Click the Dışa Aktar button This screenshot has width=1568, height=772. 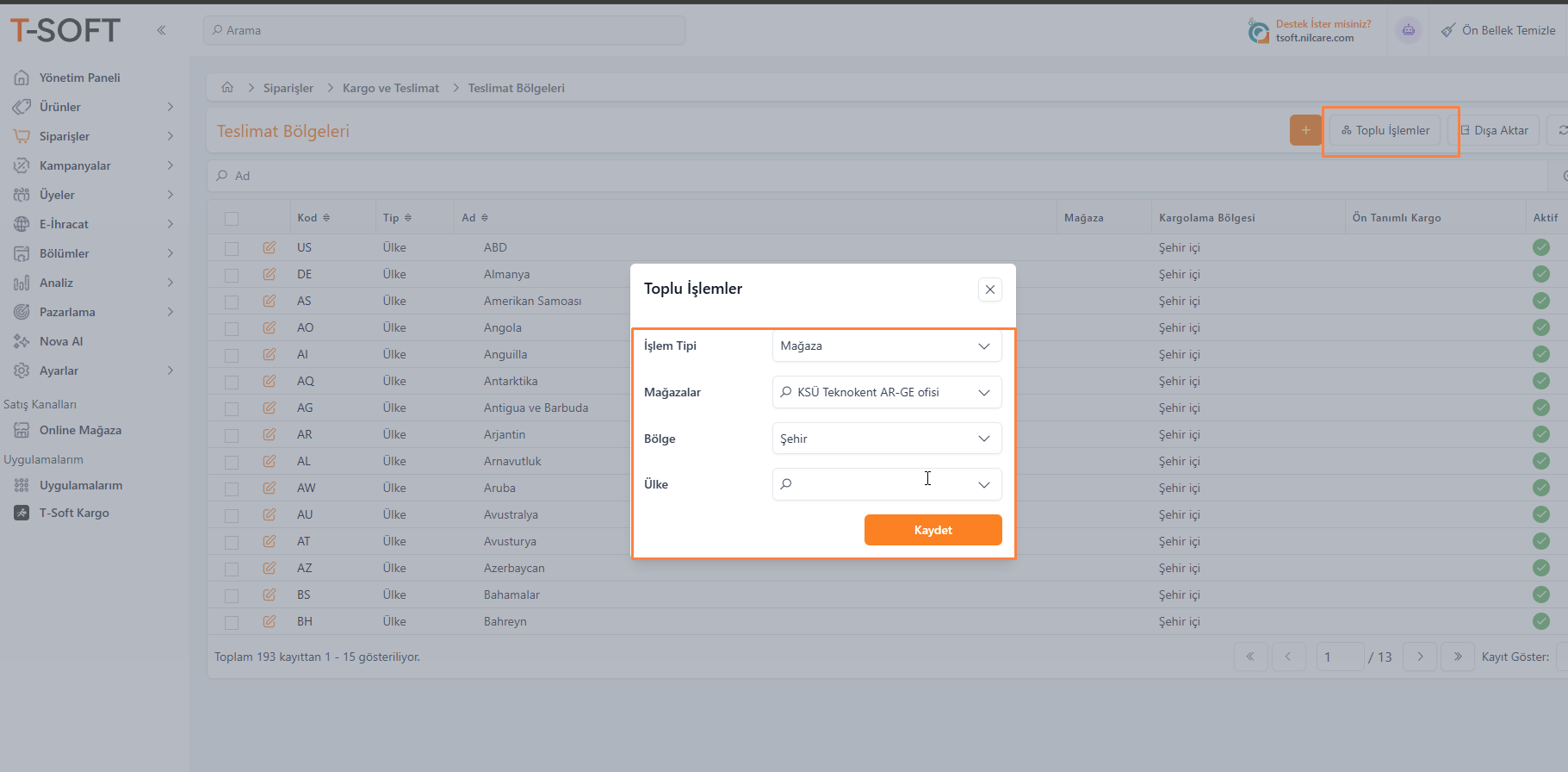coord(1494,130)
